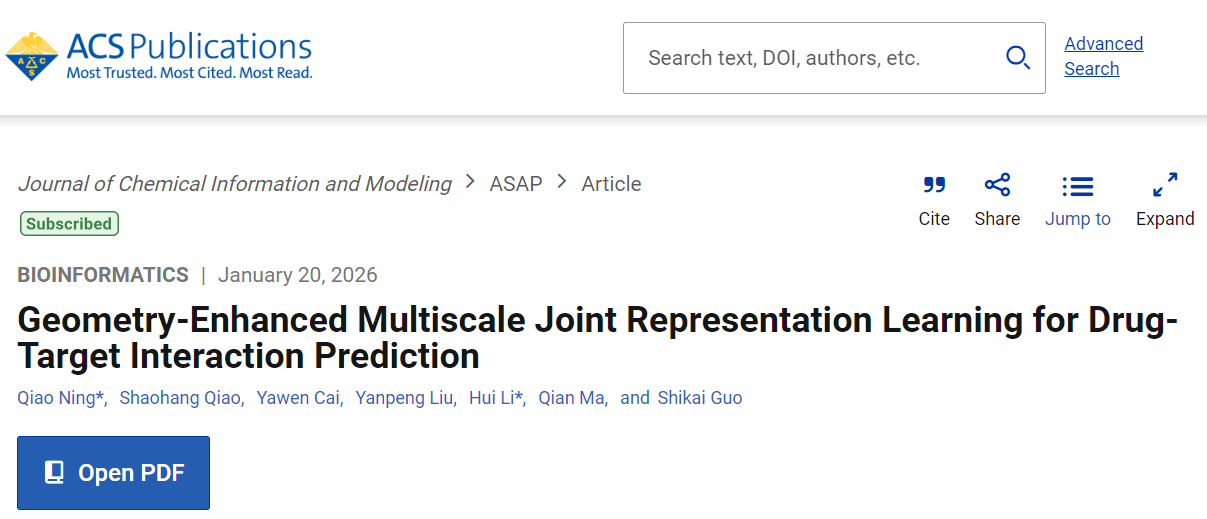
Task: Open the Jump to list icon
Action: [x=1077, y=186]
